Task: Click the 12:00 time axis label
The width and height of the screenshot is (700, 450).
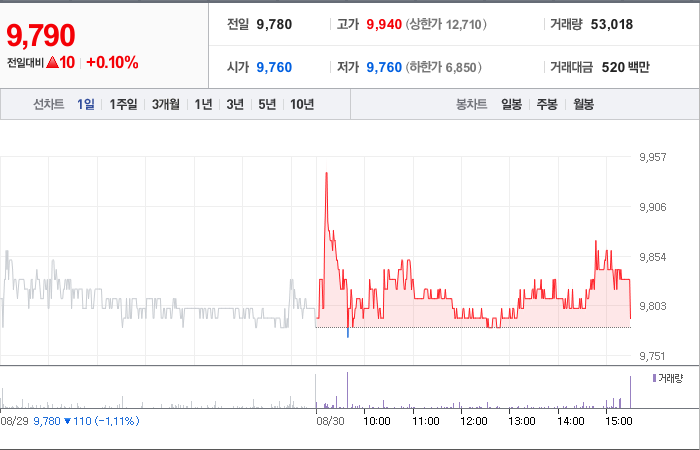Action: coord(474,421)
